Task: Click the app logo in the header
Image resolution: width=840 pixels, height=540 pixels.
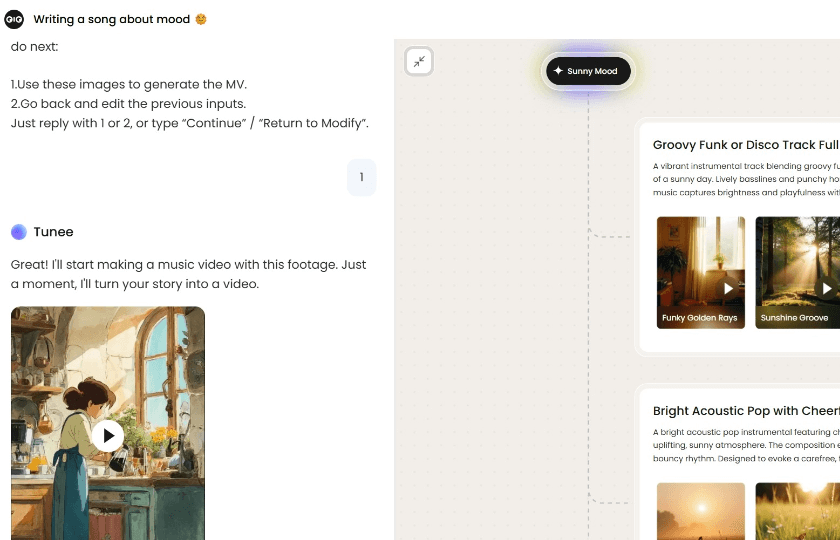Action: pyautogui.click(x=14, y=19)
